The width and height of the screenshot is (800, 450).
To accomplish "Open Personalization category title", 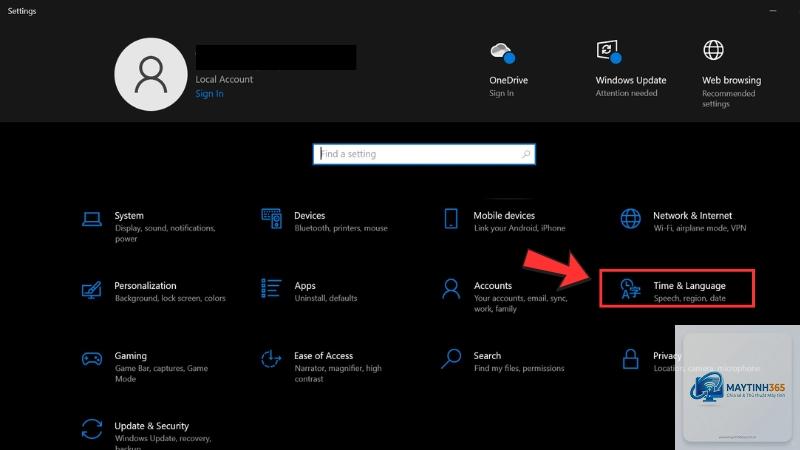I will pyautogui.click(x=145, y=286).
